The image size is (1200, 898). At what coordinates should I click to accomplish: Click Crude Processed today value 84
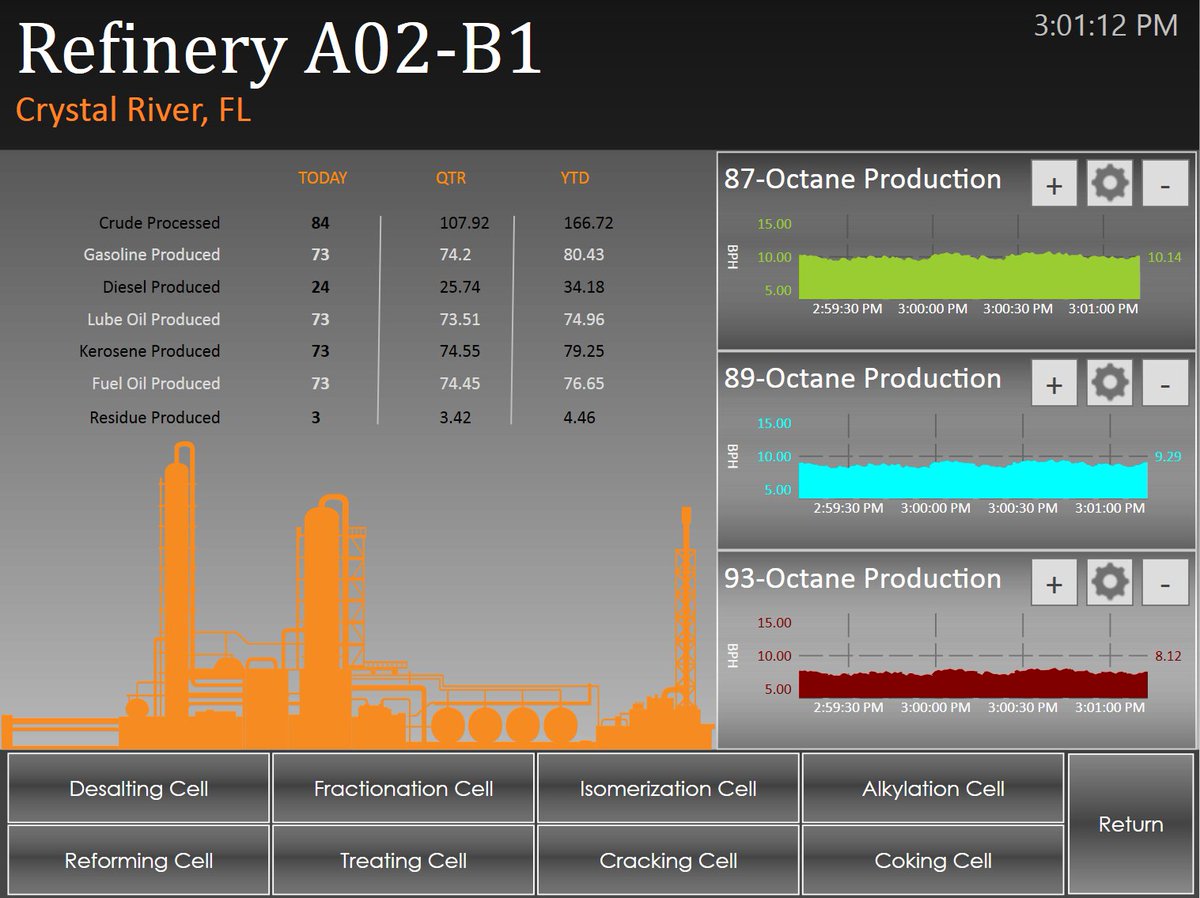coord(320,223)
